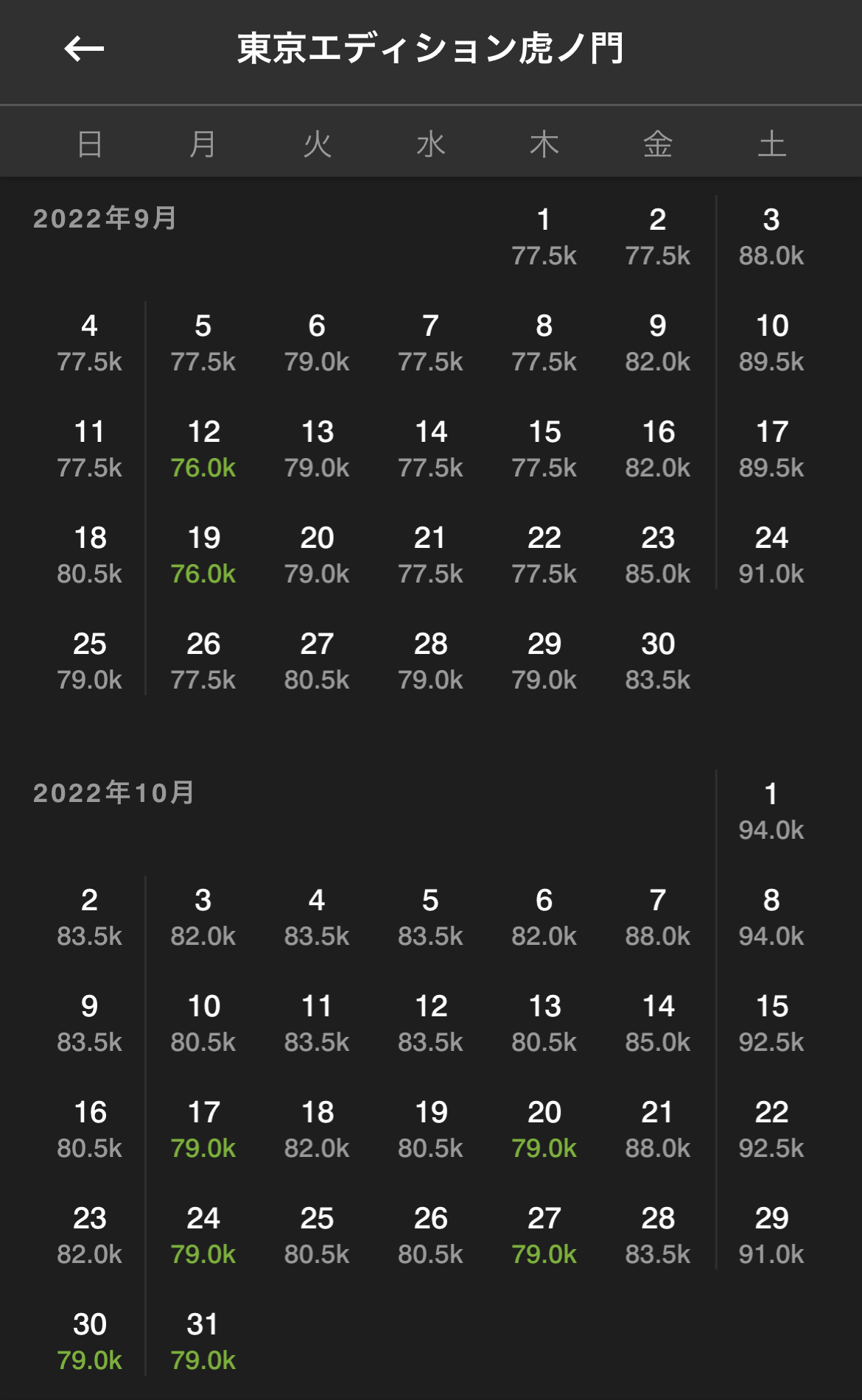Select October 30 at 79.0k
This screenshot has height=1400, width=862.
point(90,1341)
